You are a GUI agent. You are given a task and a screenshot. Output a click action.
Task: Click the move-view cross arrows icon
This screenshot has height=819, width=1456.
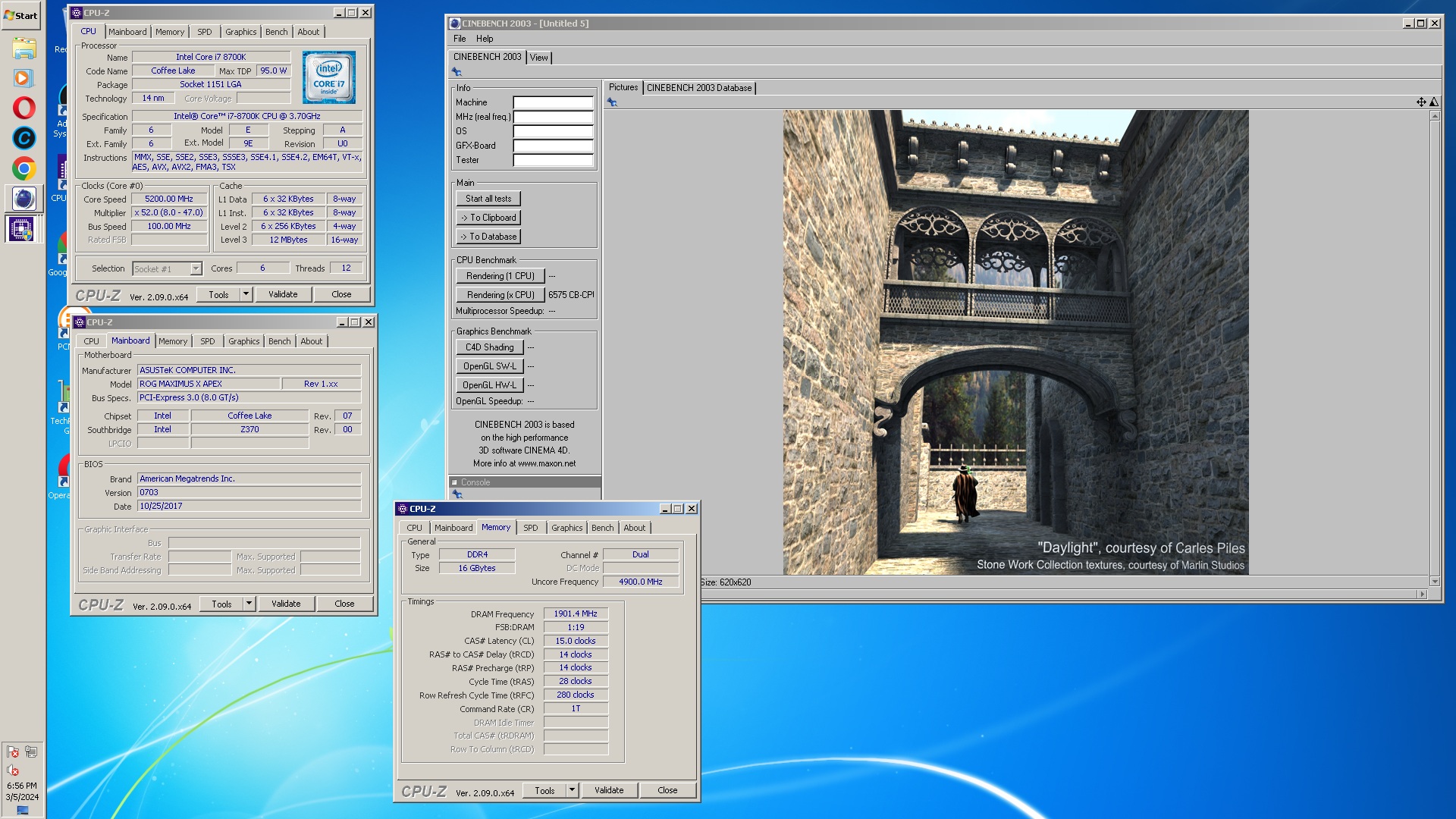point(1421,102)
